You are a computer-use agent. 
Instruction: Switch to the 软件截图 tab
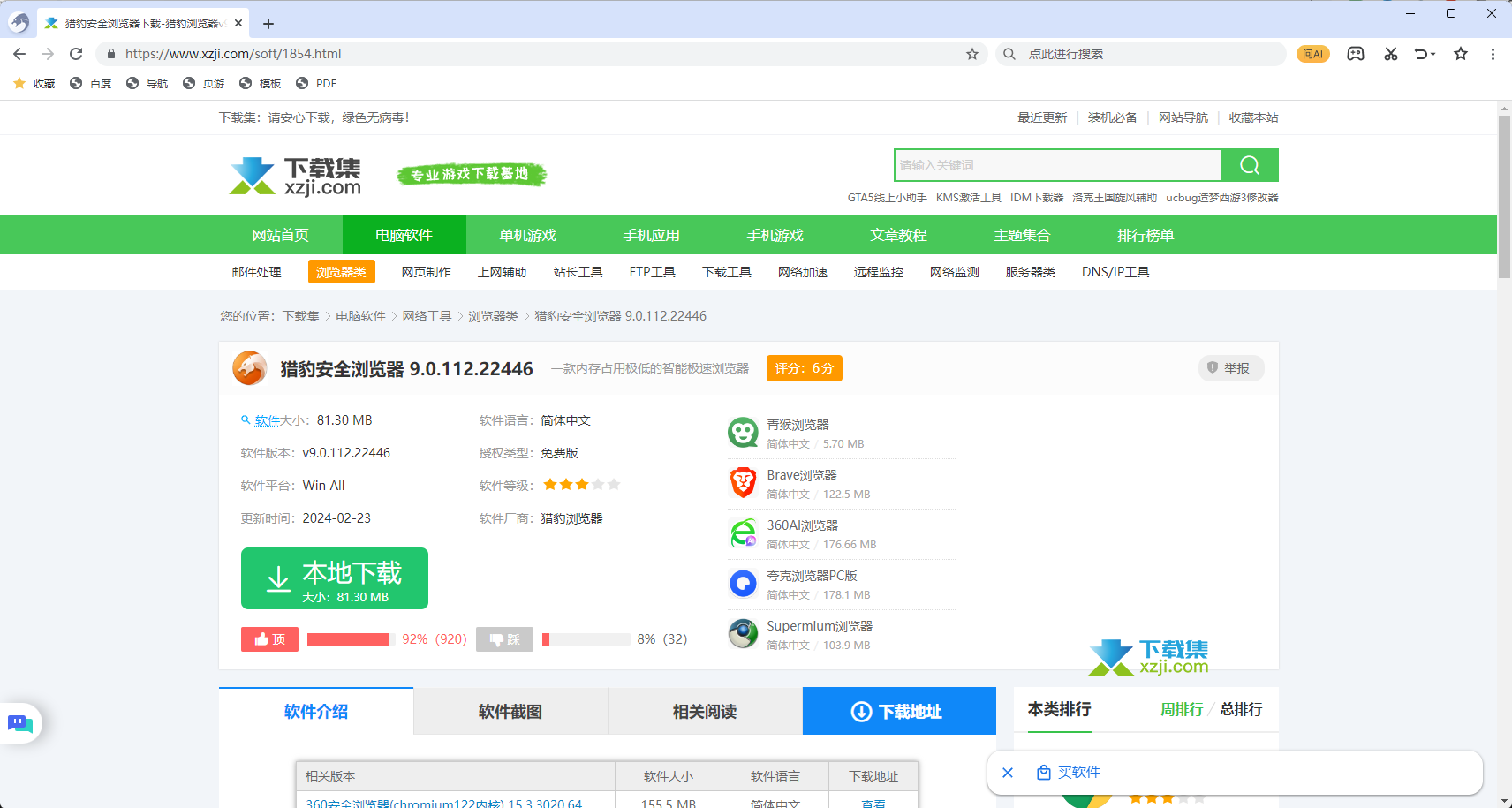click(510, 712)
